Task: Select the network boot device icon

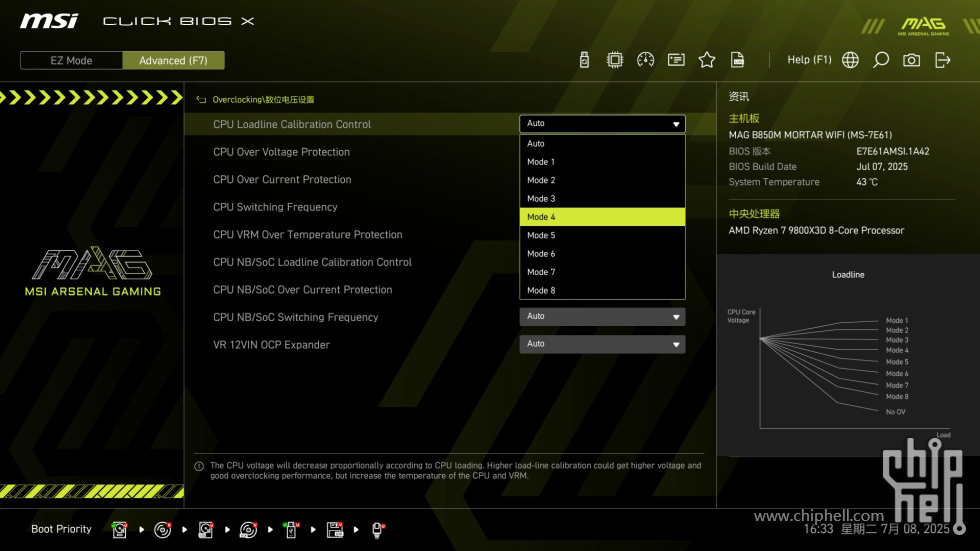Action: pyautogui.click(x=378, y=530)
